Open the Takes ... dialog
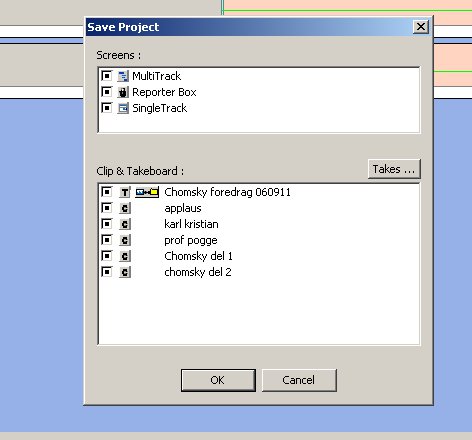The height and width of the screenshot is (440, 472). [x=394, y=169]
